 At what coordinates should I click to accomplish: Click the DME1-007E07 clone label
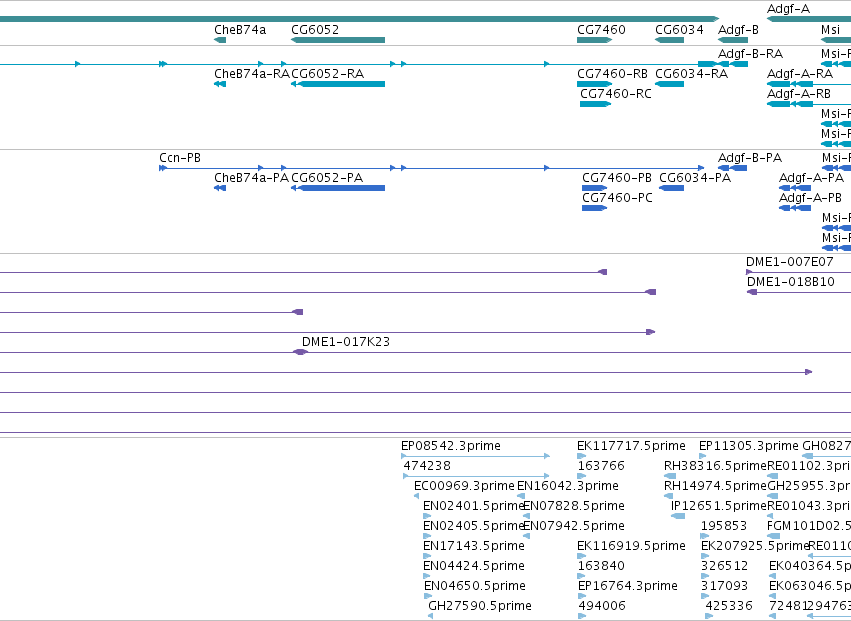(x=790, y=262)
